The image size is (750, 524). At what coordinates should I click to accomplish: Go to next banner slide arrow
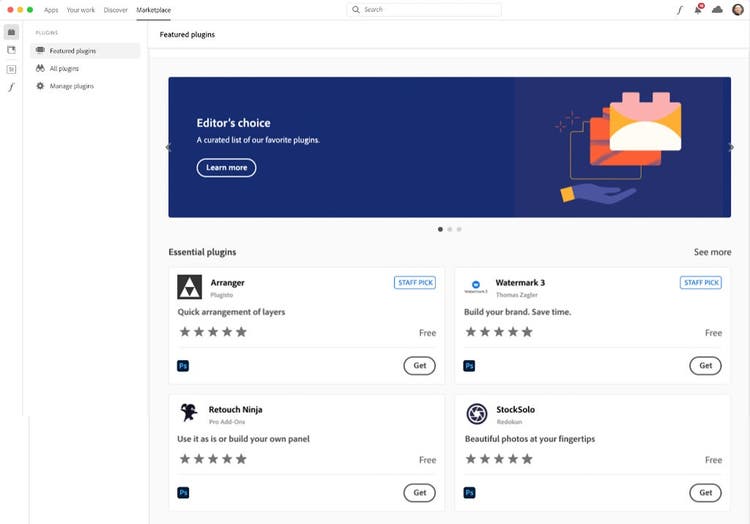731,147
